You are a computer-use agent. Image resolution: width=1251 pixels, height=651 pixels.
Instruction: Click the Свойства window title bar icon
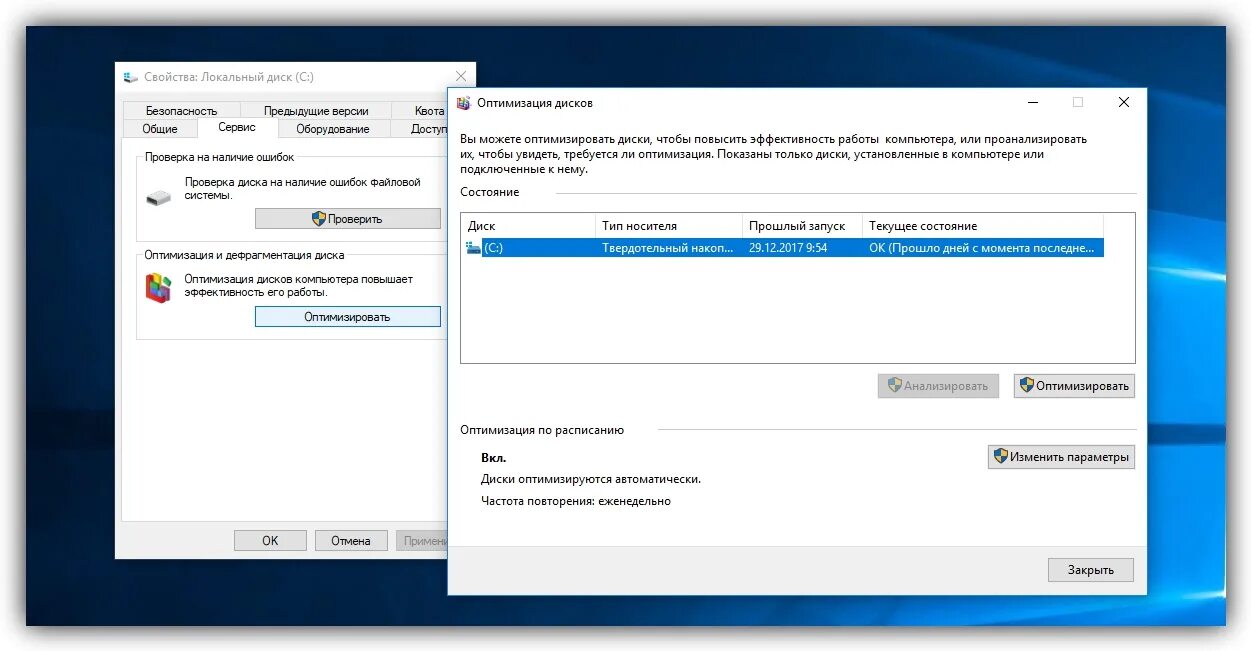pyautogui.click(x=131, y=76)
